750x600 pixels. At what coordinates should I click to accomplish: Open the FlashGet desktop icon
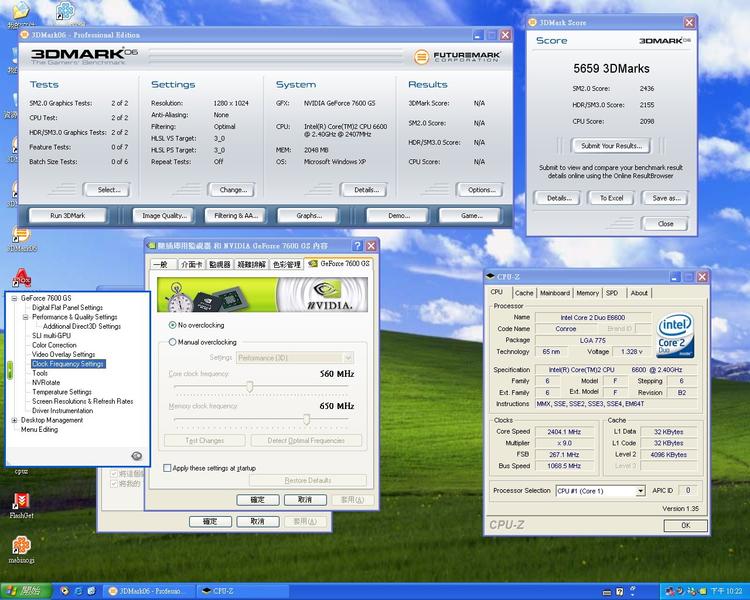click(21, 501)
